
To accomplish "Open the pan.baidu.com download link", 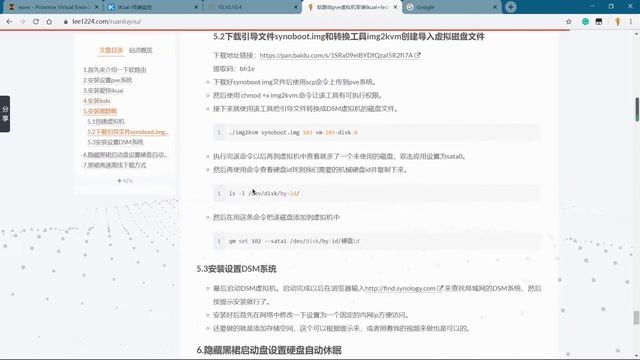I will (x=340, y=55).
